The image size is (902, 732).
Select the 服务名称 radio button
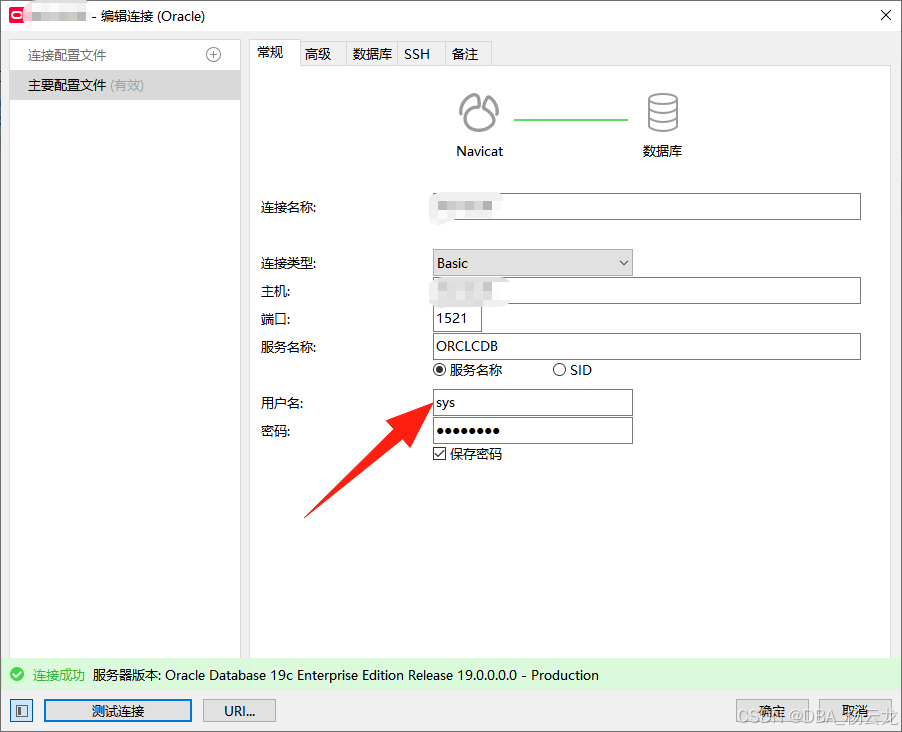[x=439, y=370]
